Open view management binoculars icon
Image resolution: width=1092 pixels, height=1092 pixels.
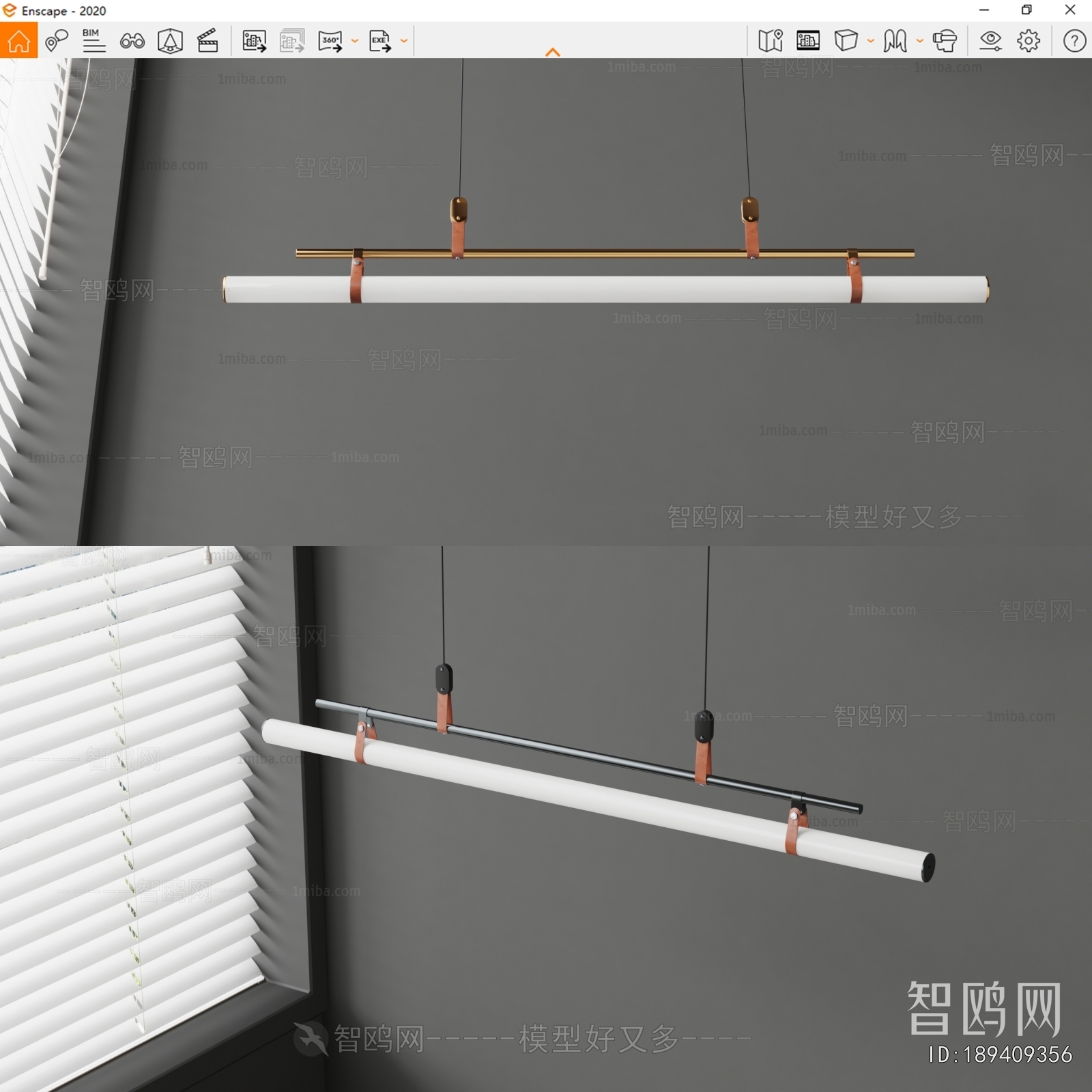132,41
